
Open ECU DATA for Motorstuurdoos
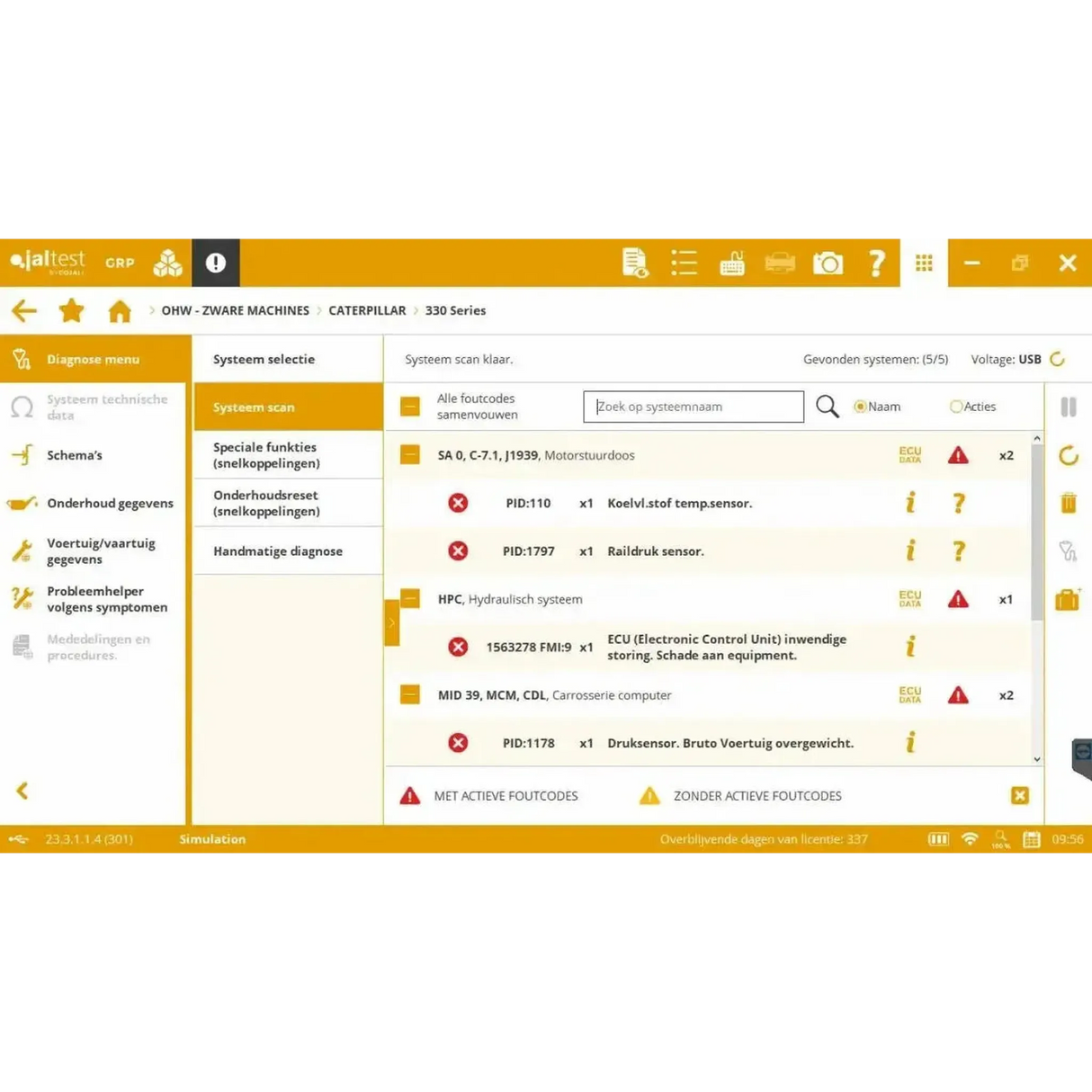point(909,455)
